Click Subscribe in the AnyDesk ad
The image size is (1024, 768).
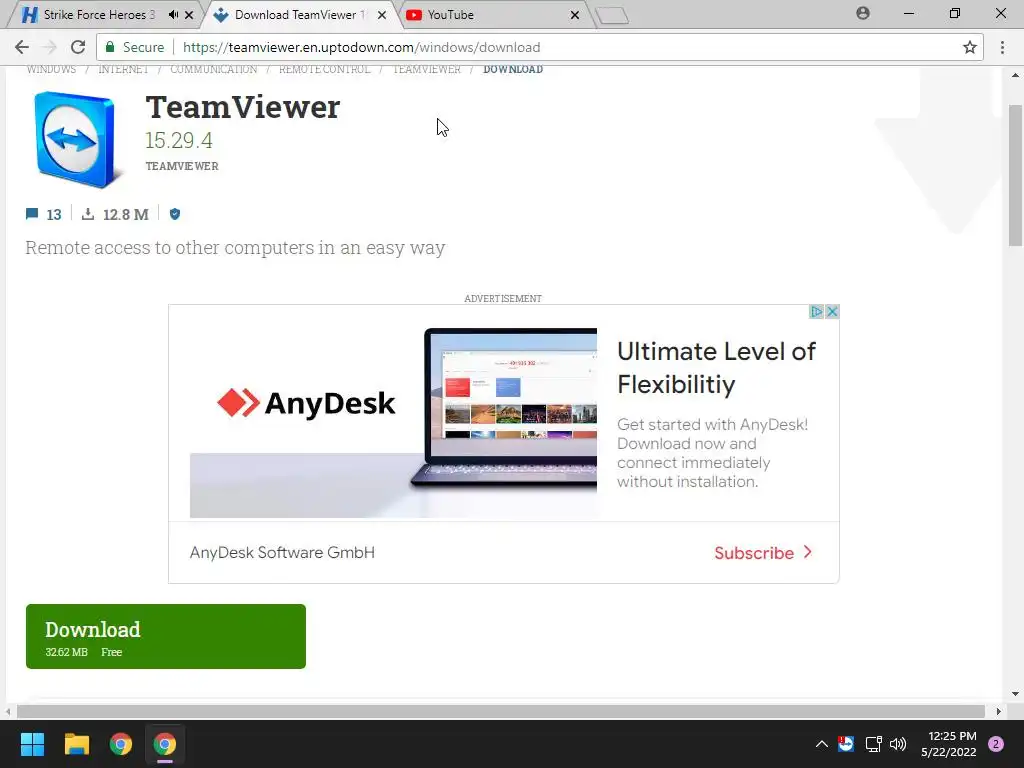pos(763,553)
